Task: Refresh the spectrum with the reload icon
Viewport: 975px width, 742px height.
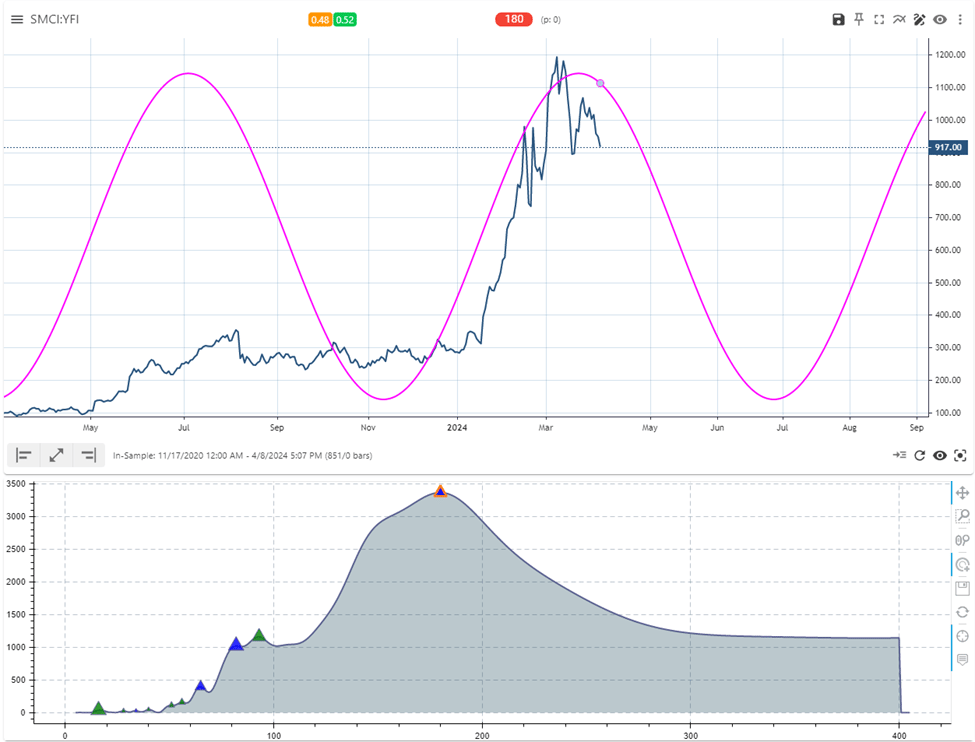Action: [920, 455]
